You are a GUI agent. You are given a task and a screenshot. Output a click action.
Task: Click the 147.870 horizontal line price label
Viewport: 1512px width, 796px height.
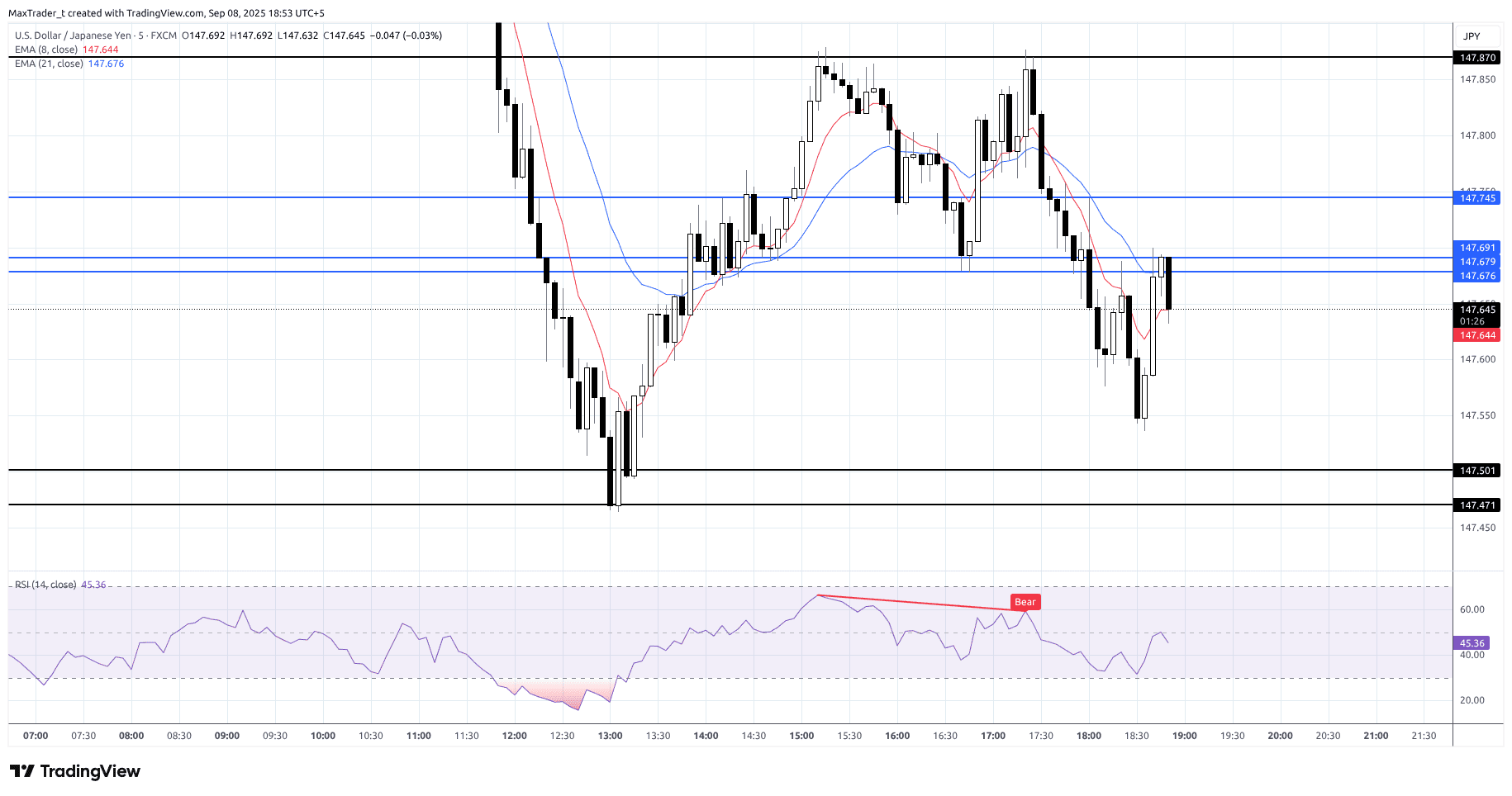tap(1476, 58)
